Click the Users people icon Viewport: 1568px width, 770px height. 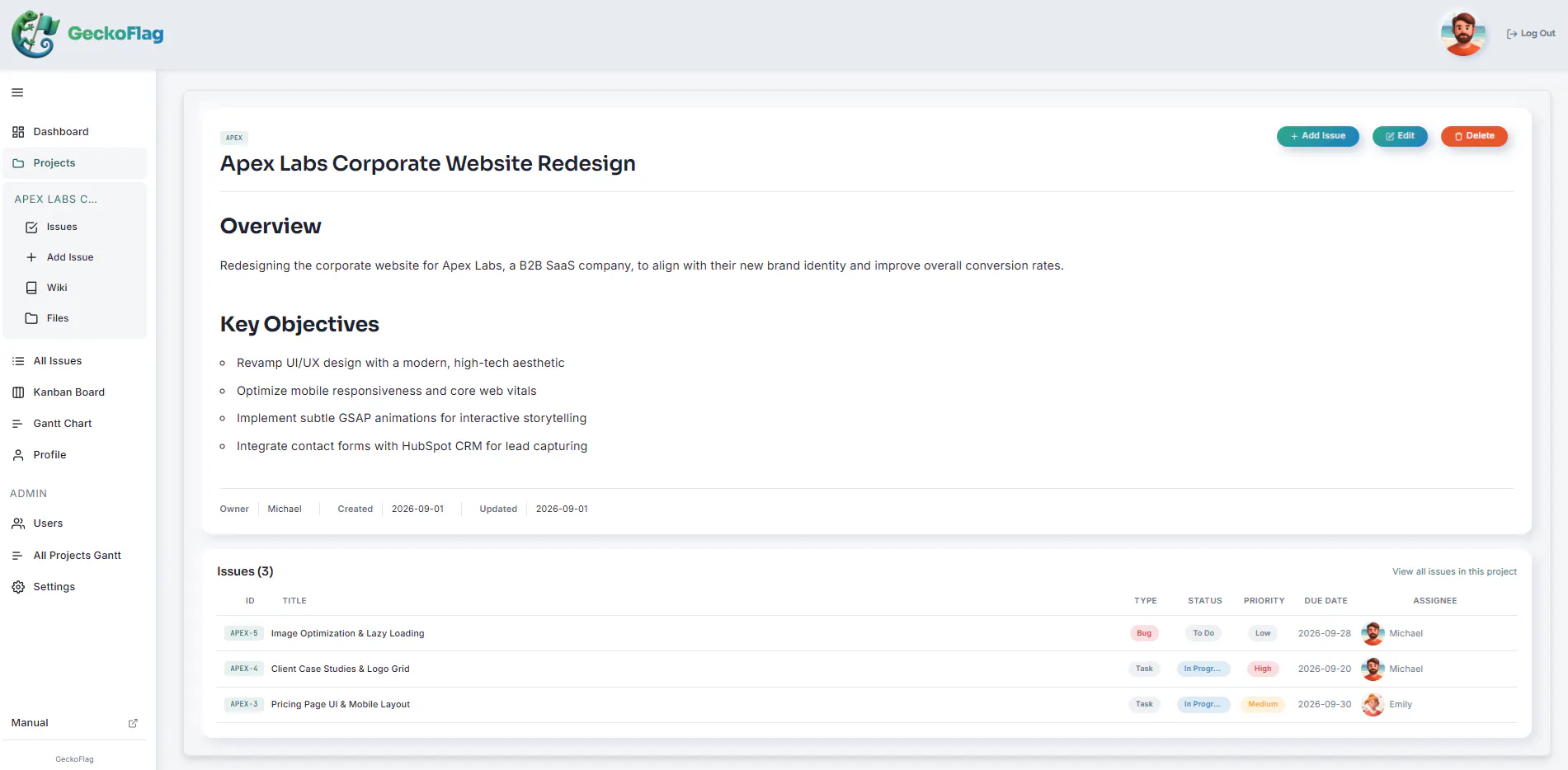(x=18, y=524)
